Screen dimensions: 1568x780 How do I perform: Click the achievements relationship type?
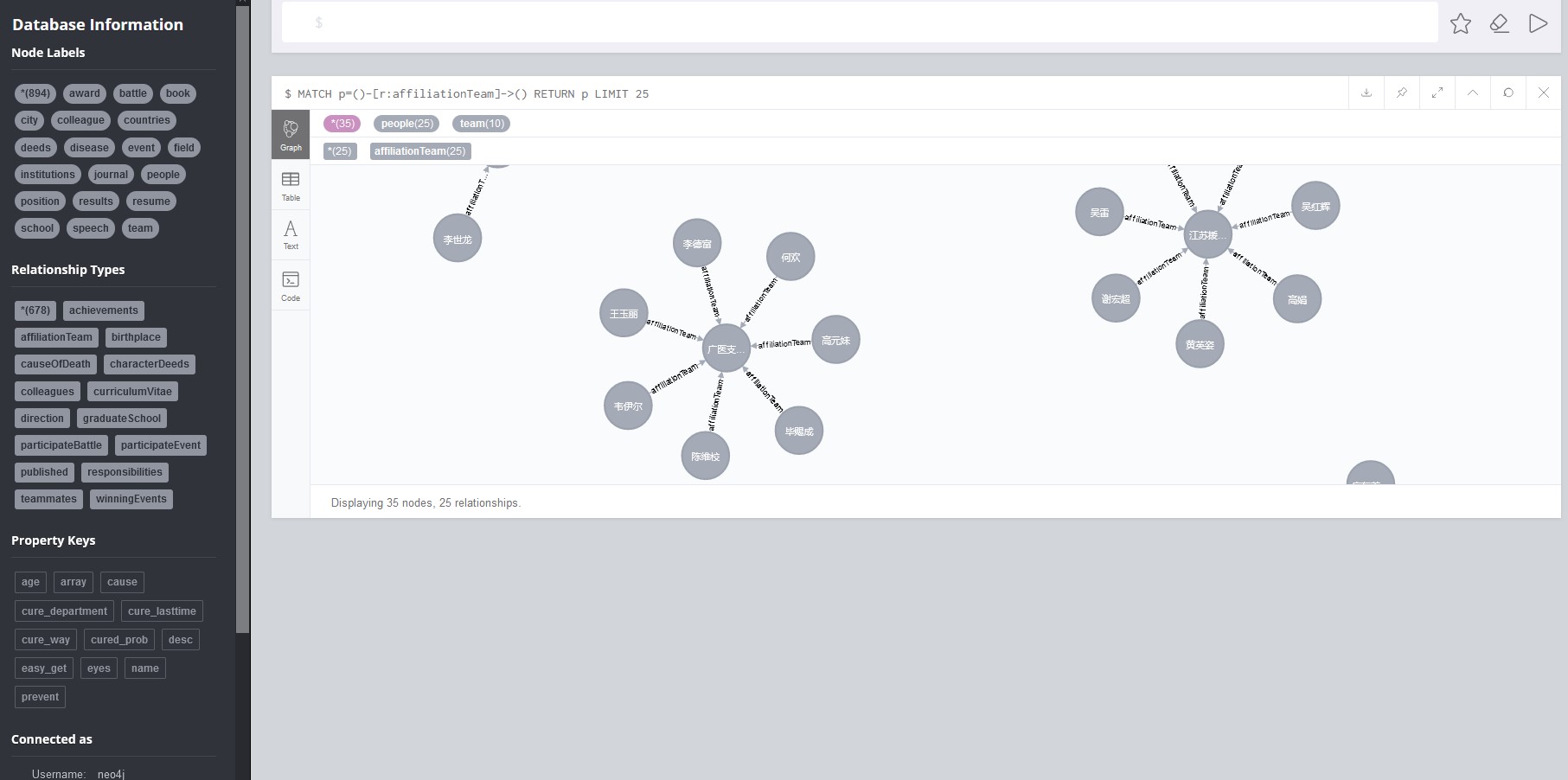click(104, 310)
